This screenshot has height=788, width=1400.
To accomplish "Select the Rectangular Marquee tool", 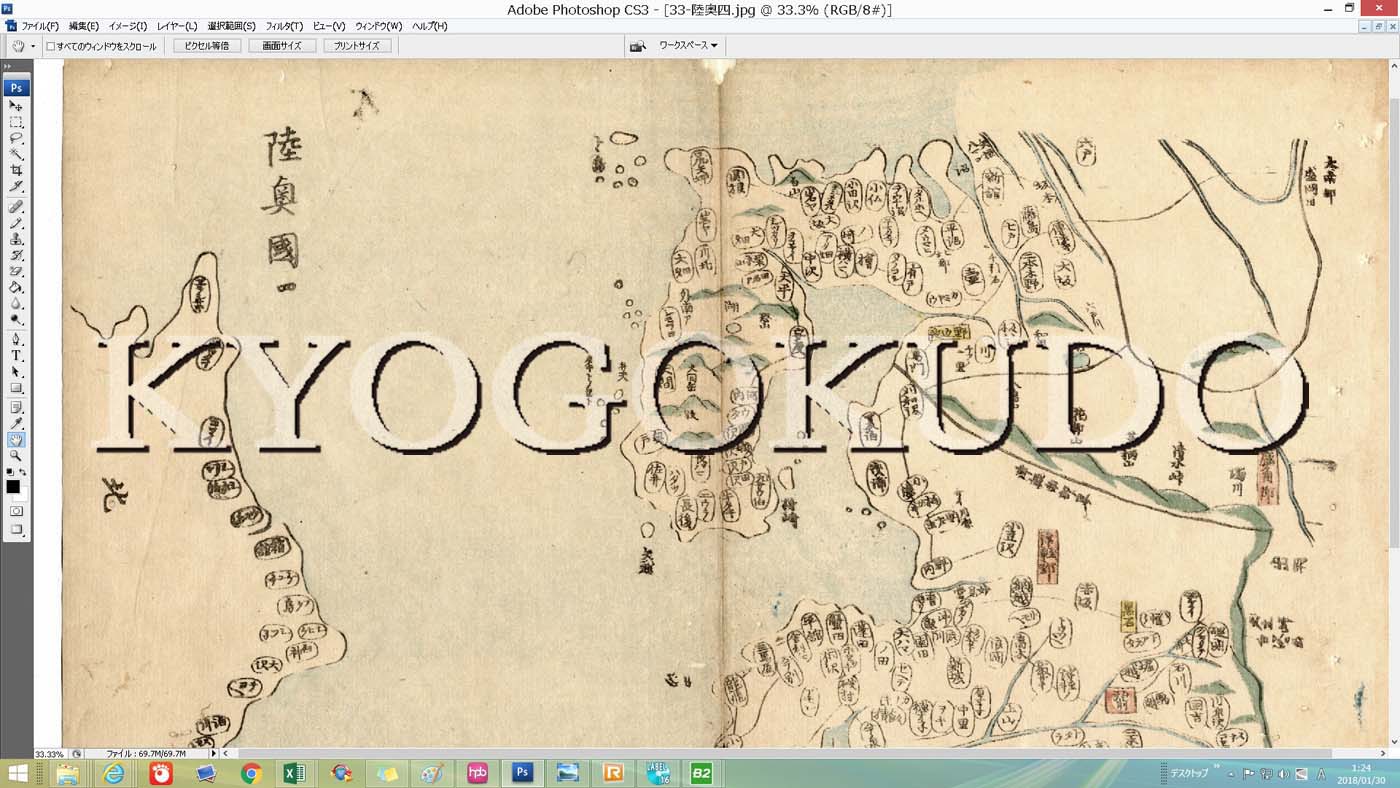I will pos(16,122).
